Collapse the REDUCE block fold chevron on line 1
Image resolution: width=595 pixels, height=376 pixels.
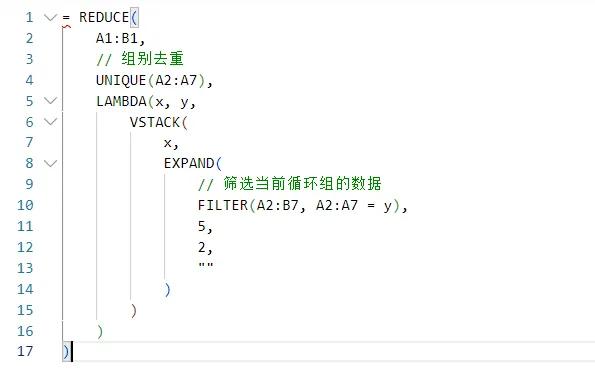(x=50, y=17)
